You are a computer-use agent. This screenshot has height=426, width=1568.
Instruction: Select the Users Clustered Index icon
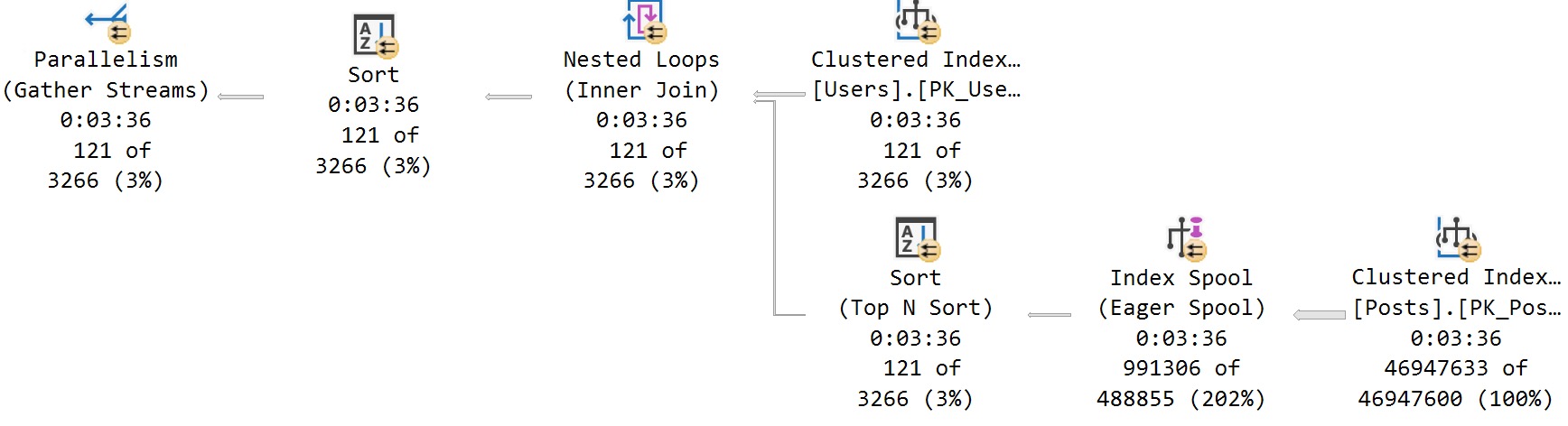[x=917, y=22]
